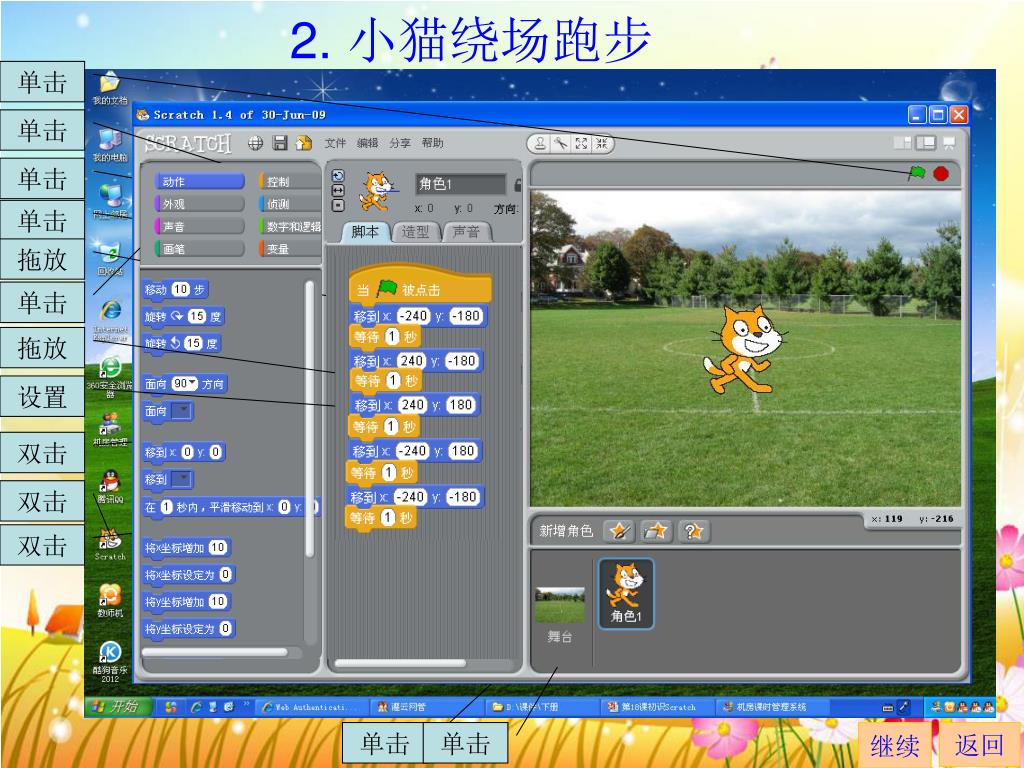Click the green flag to start scripts
1024x768 pixels.
[x=917, y=173]
